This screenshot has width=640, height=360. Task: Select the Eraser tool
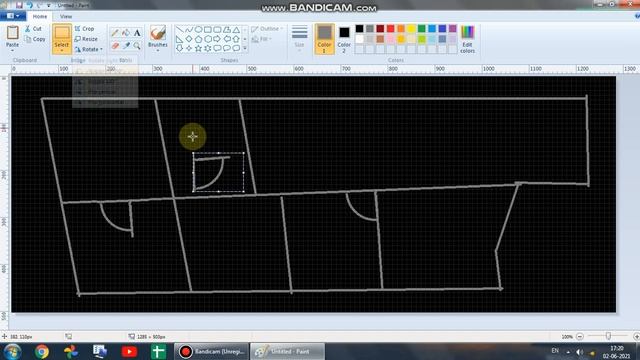click(116, 46)
